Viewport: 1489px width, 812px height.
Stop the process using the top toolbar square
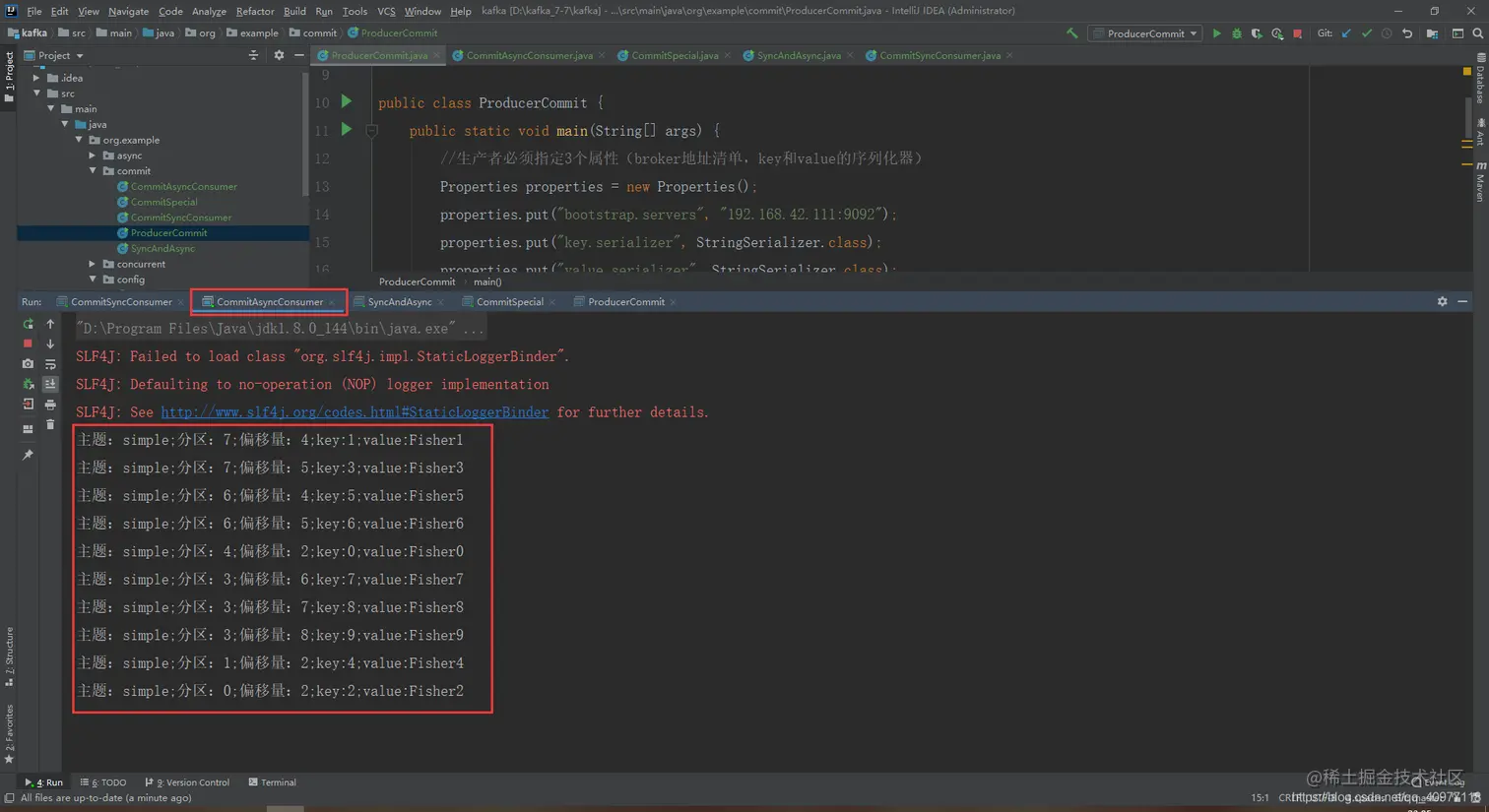pyautogui.click(x=1298, y=33)
